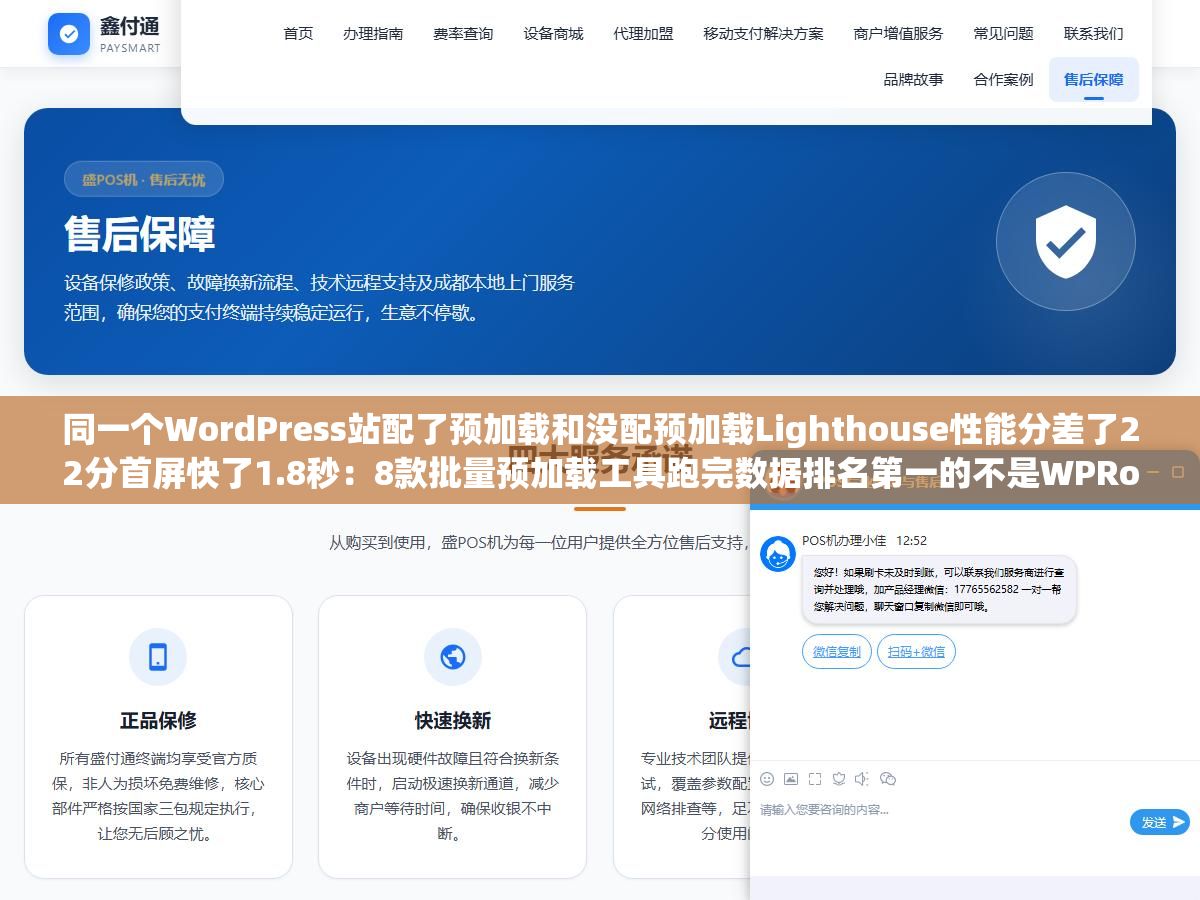Open 常见问题 nav link
This screenshot has width=1200, height=900.
click(1003, 33)
